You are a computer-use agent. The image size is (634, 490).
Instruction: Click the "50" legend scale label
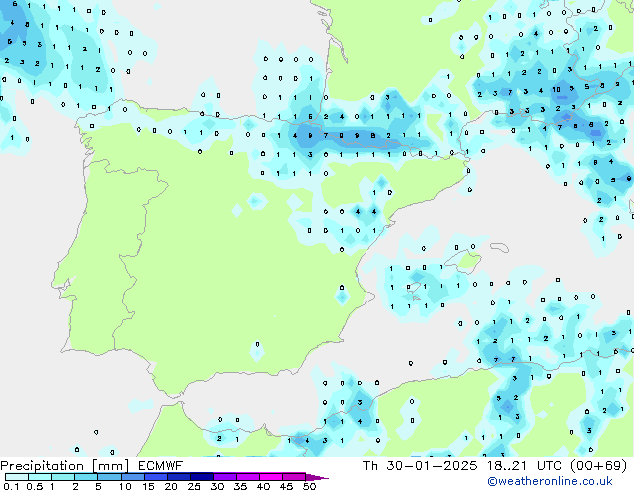tap(309, 486)
